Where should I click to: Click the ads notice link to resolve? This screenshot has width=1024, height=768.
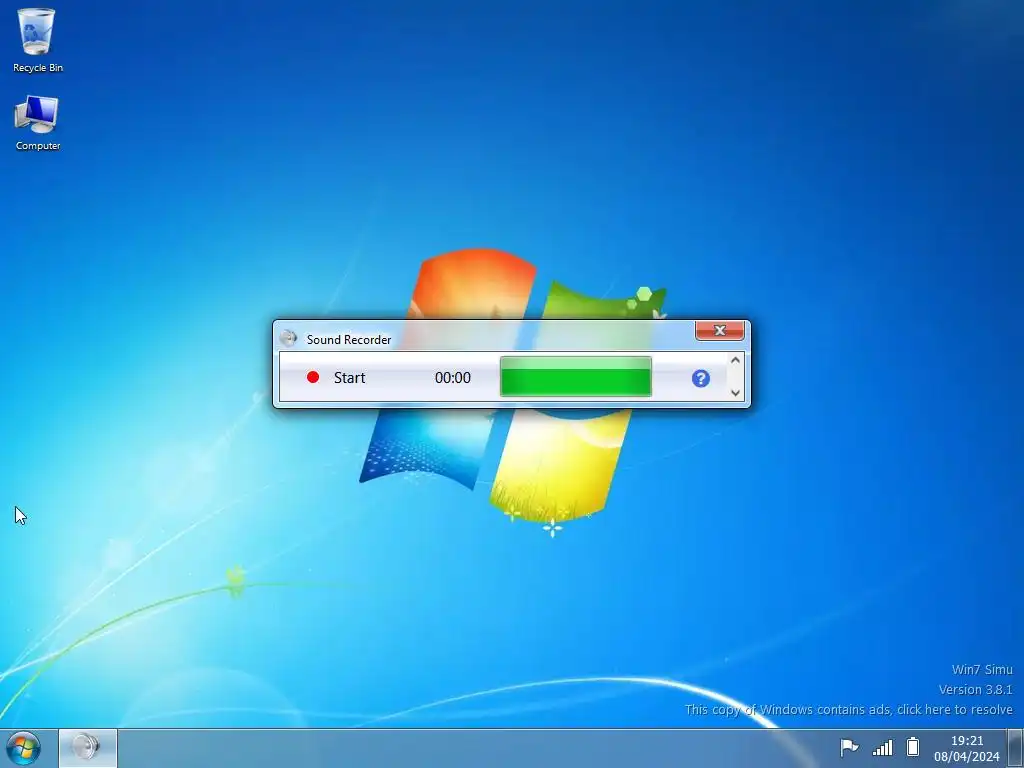(x=848, y=709)
